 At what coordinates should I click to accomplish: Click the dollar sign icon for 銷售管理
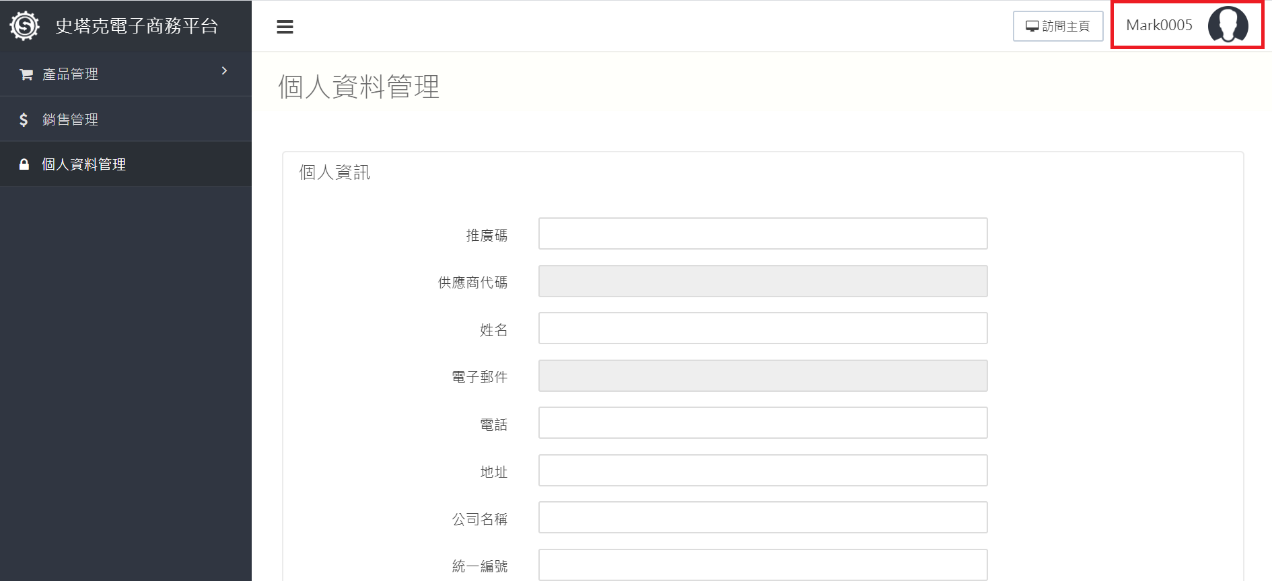[24, 120]
